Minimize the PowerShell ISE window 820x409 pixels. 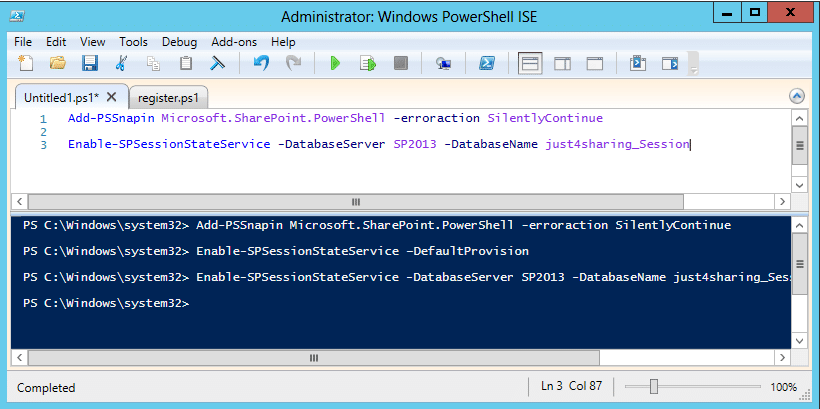pyautogui.click(x=727, y=14)
